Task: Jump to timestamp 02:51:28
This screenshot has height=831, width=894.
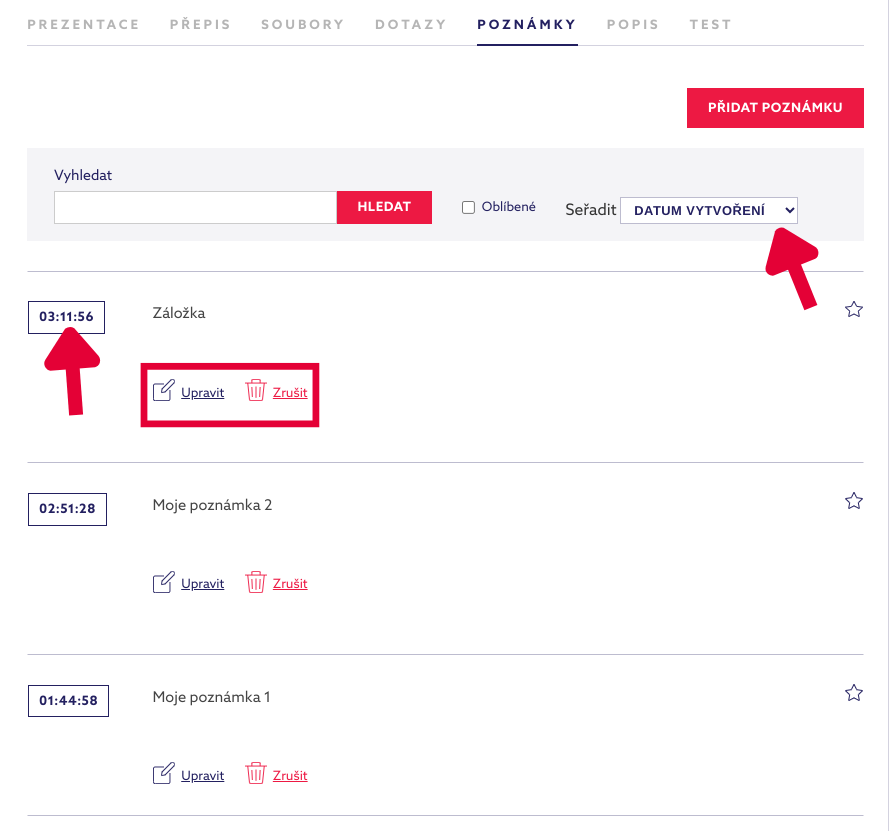Action: (67, 509)
